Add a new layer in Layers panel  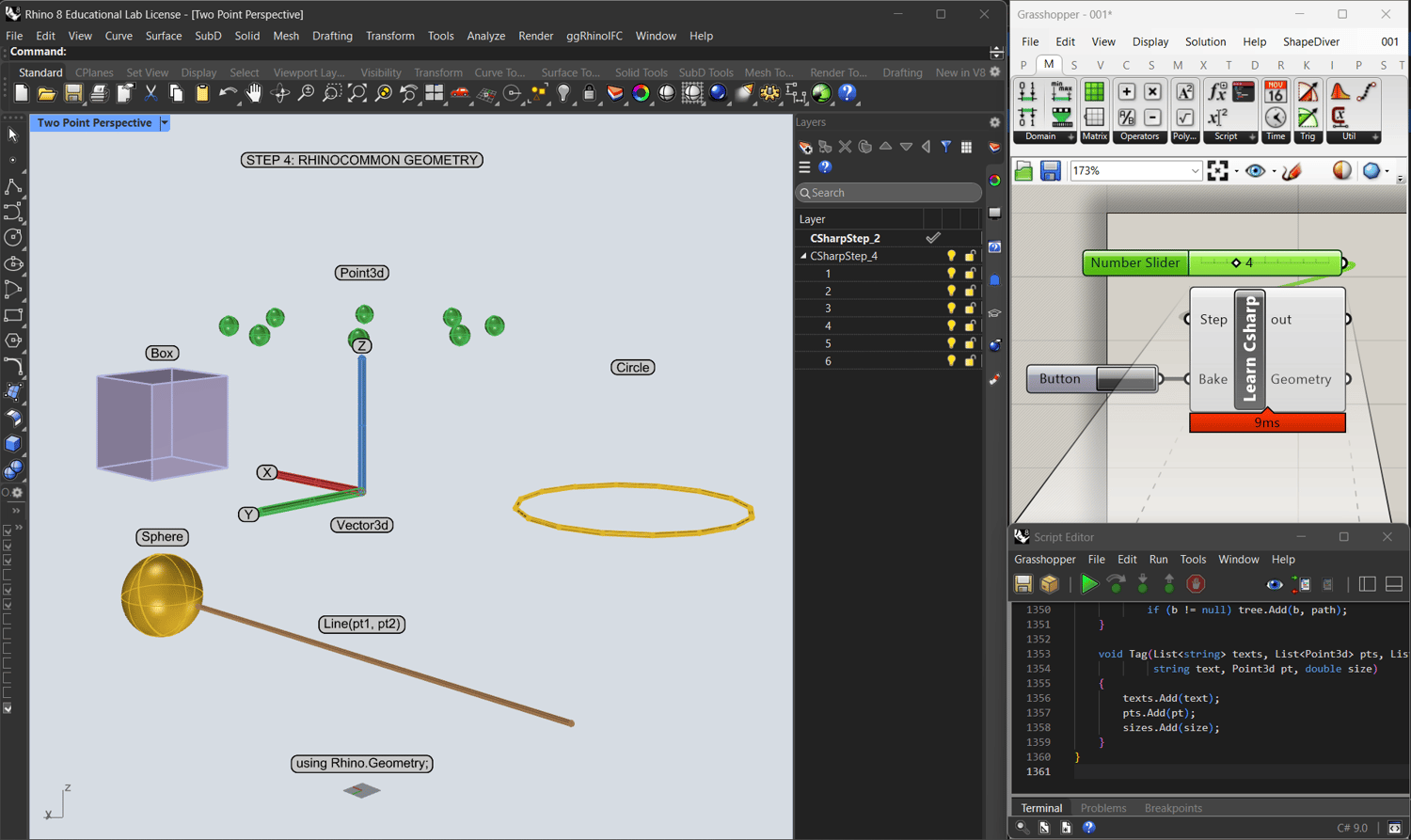[x=805, y=148]
